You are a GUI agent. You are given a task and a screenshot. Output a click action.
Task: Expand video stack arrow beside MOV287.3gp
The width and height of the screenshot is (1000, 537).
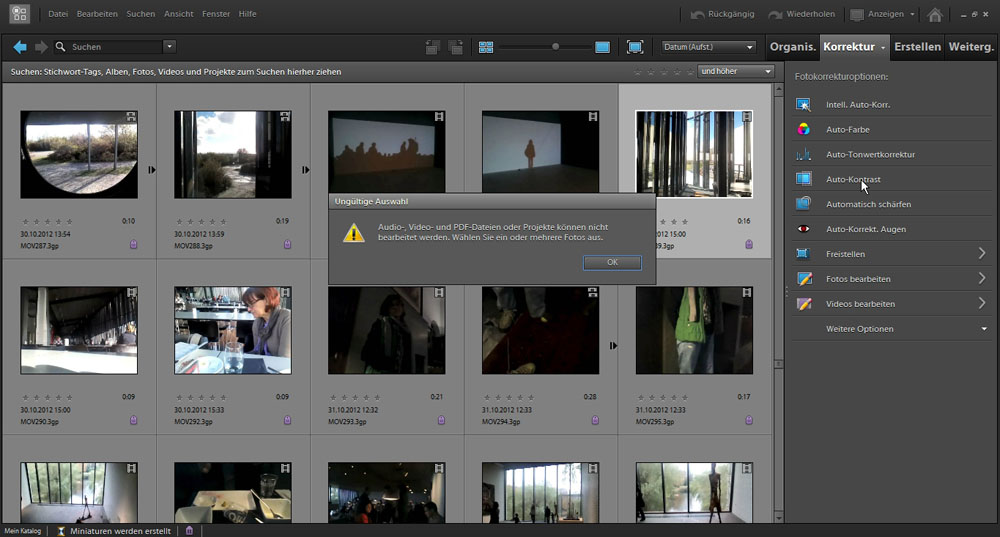(152, 170)
